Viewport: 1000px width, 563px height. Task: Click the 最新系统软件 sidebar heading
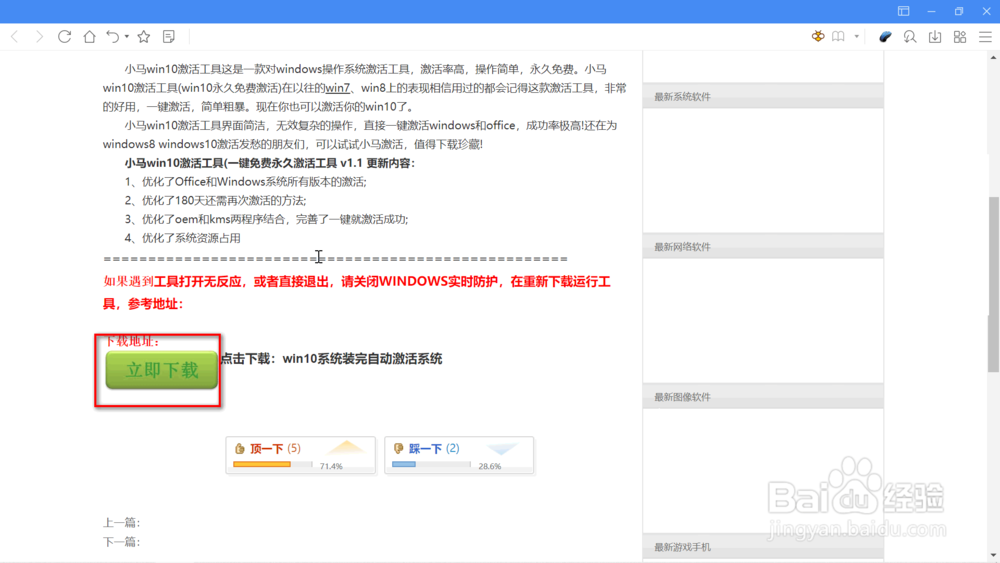click(682, 97)
